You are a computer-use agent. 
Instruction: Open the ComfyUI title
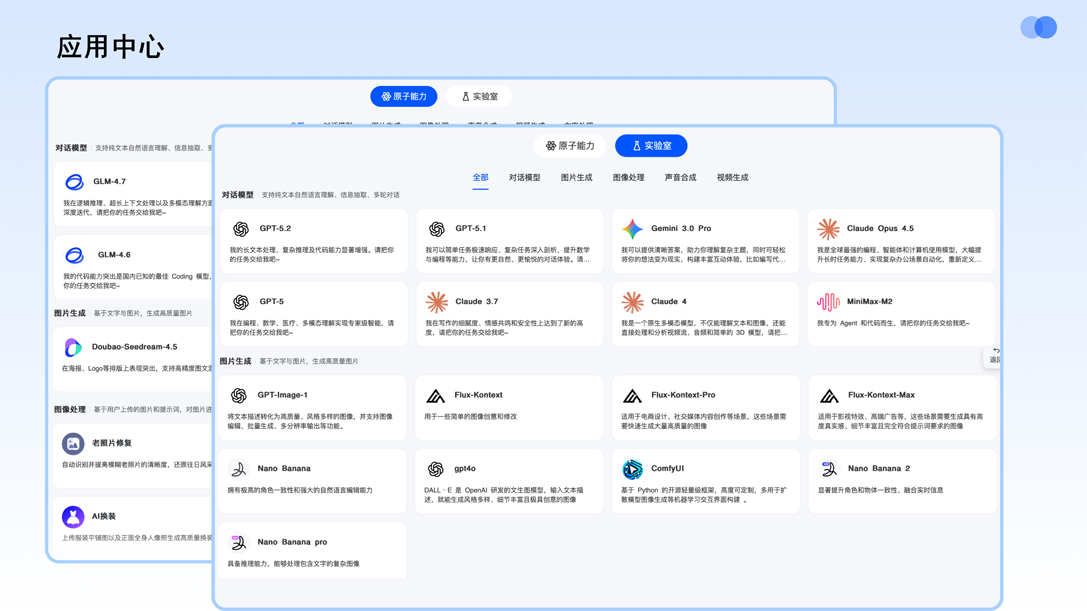667,469
